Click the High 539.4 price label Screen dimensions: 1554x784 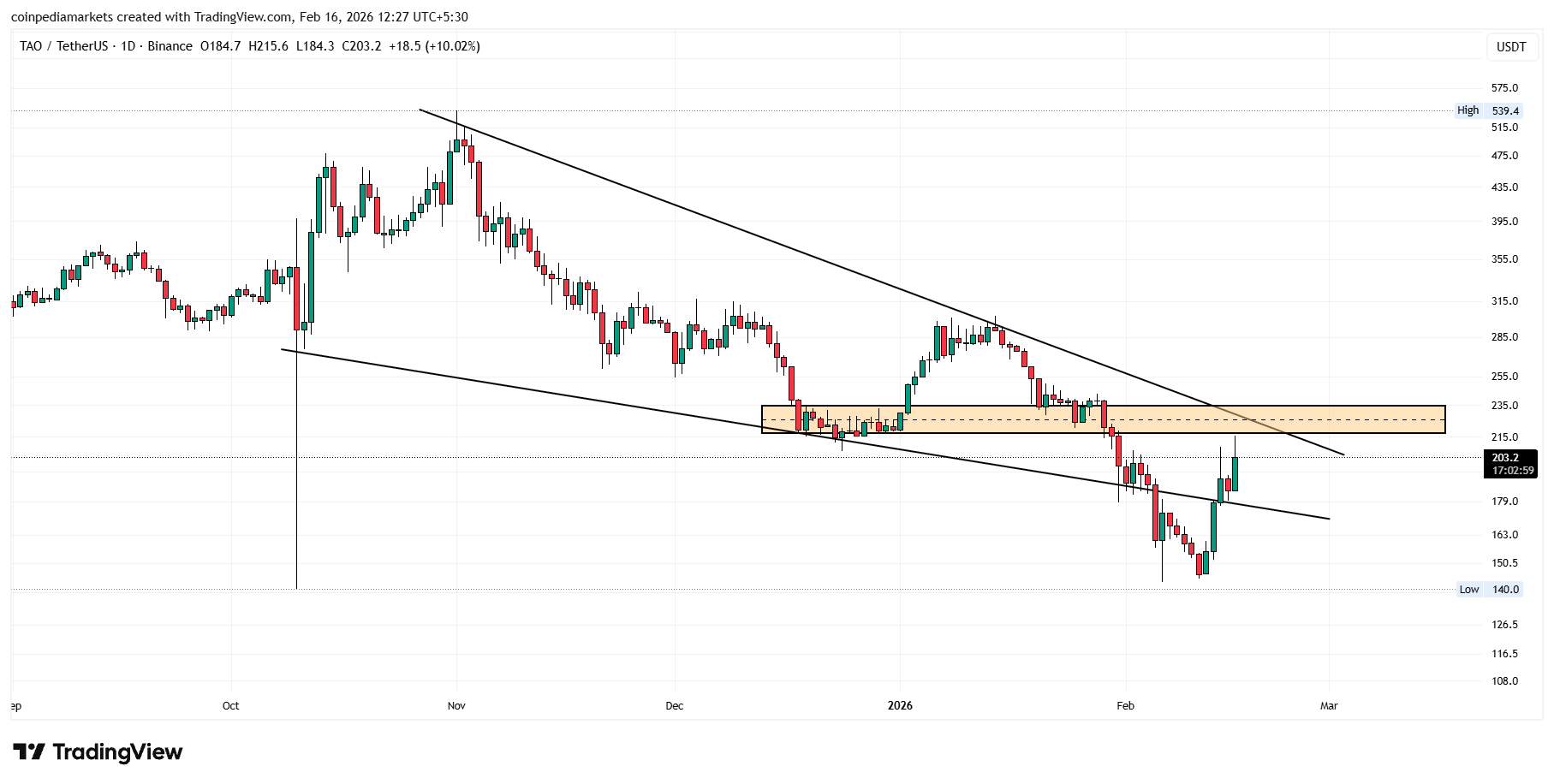pyautogui.click(x=1488, y=110)
